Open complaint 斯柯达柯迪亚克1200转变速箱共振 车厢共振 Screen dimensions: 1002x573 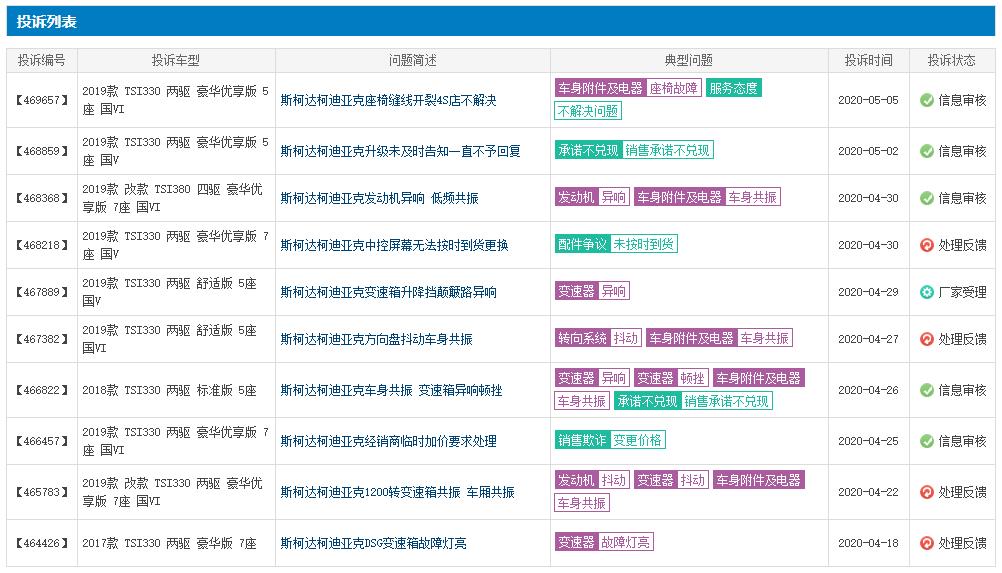(397, 493)
